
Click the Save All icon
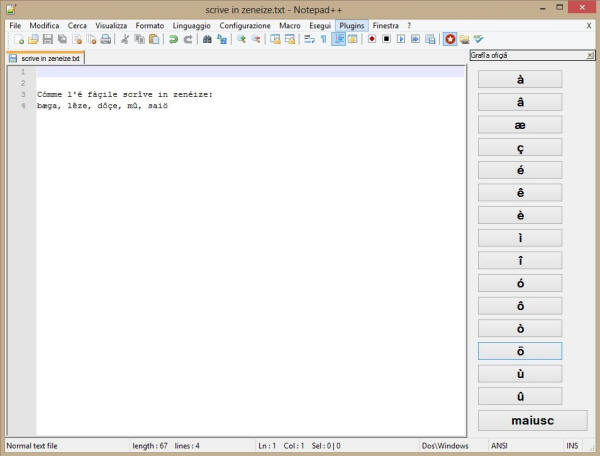pyautogui.click(x=62, y=39)
